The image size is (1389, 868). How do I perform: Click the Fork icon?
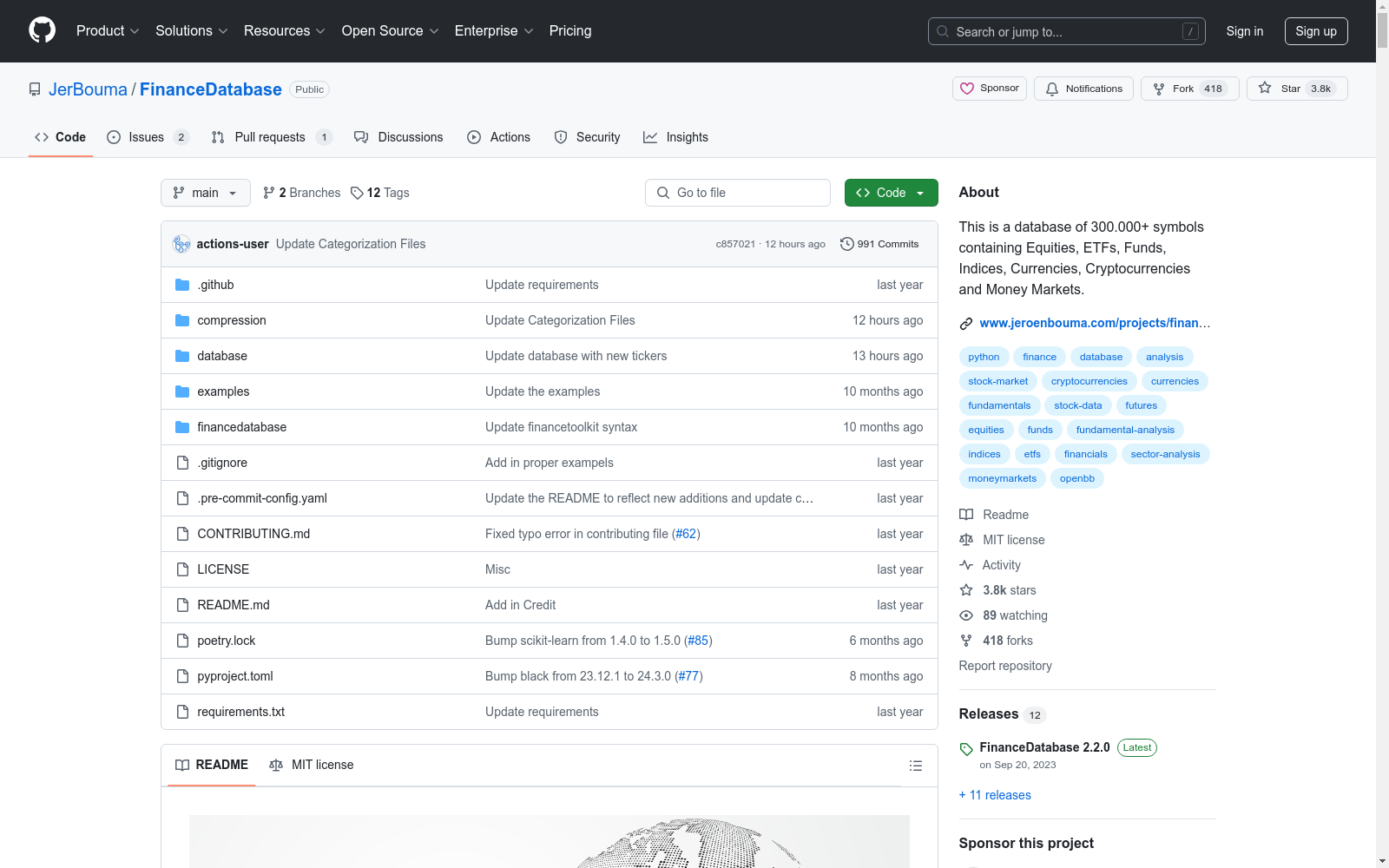[x=1159, y=89]
